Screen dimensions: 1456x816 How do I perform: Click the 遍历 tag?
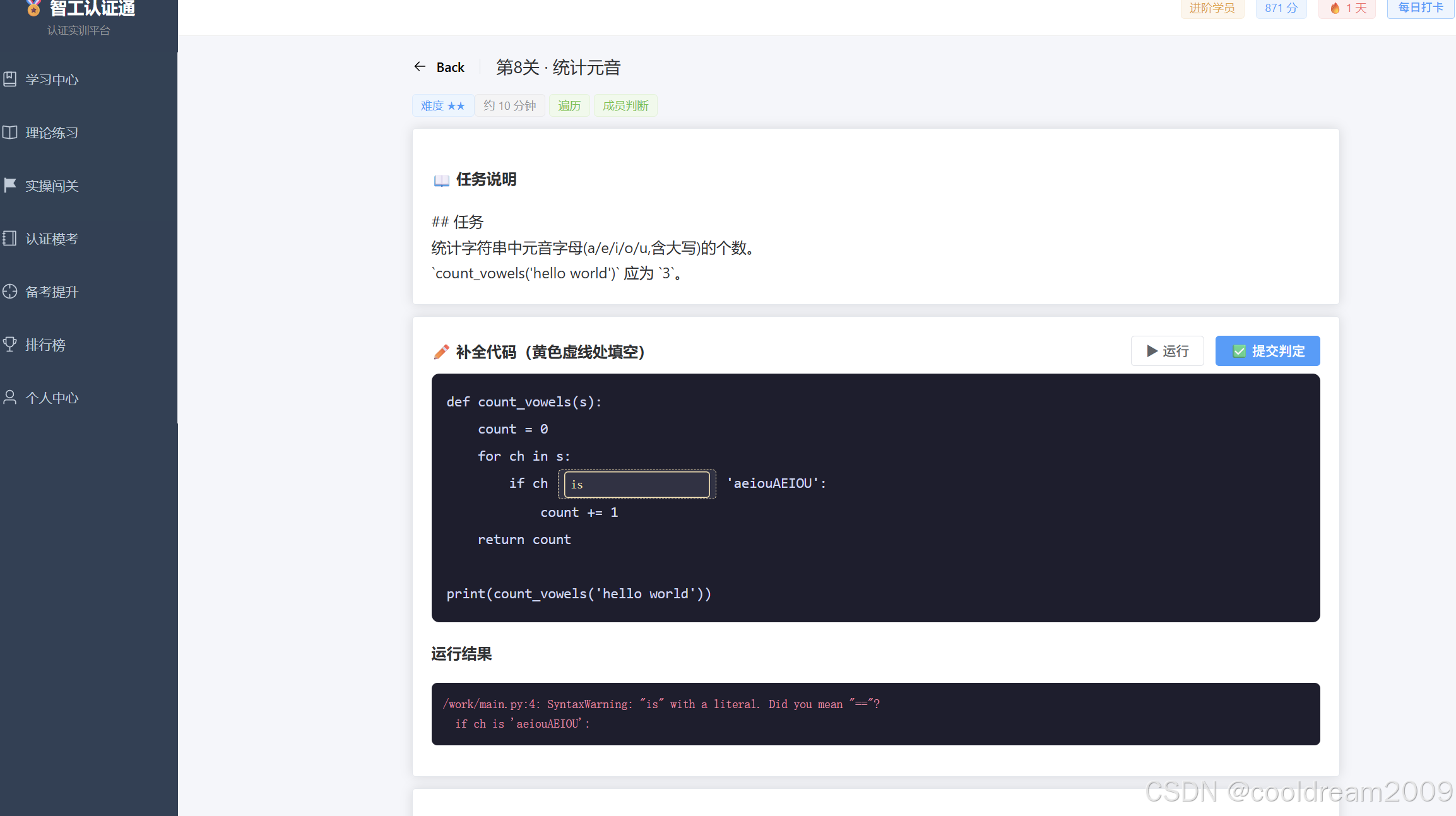click(569, 105)
